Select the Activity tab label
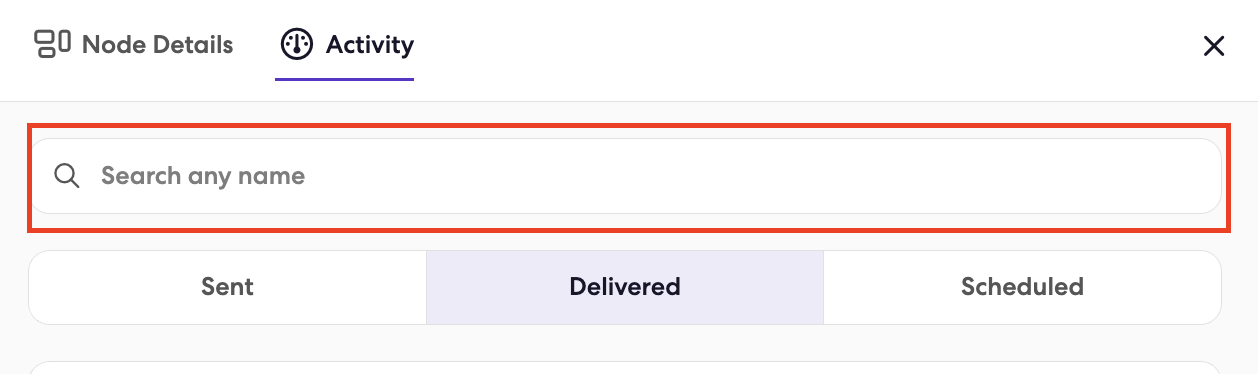Screen dimensions: 1258x374 click(x=369, y=44)
